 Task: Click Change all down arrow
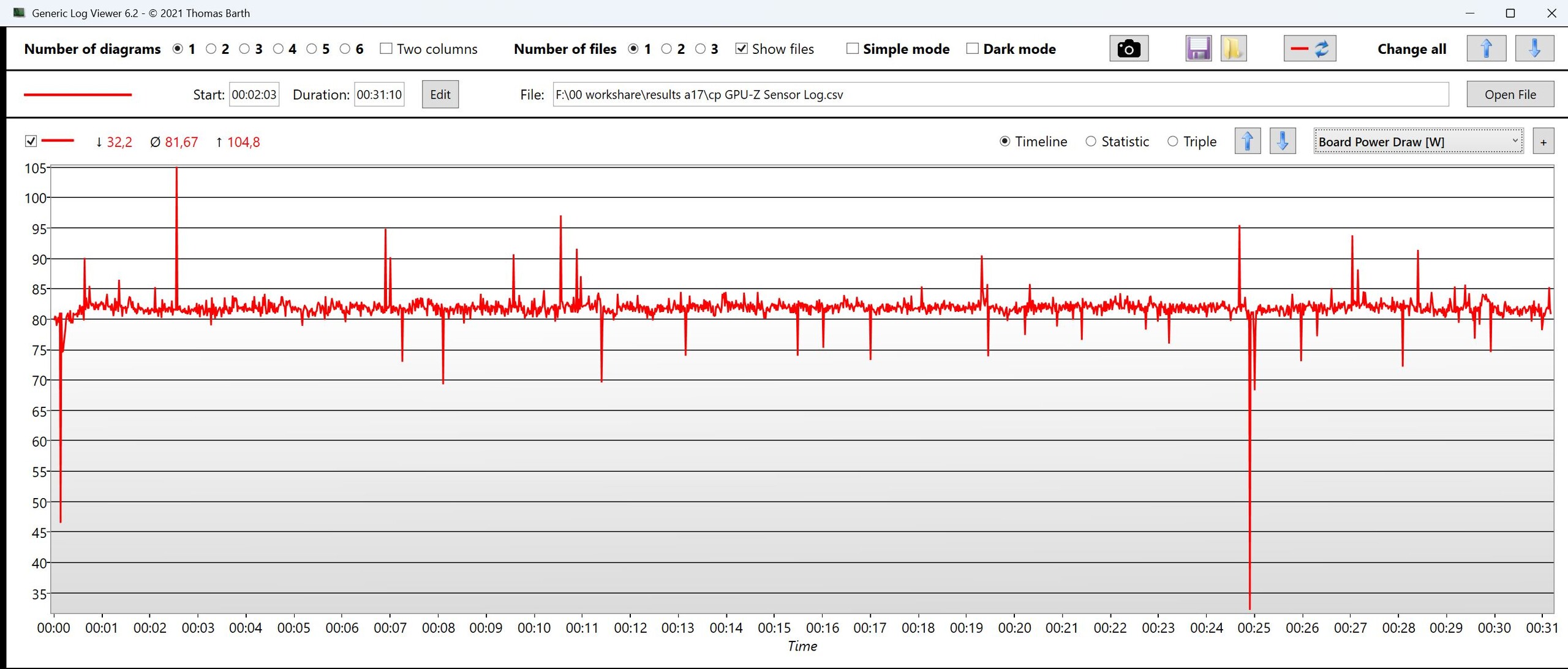(x=1534, y=49)
